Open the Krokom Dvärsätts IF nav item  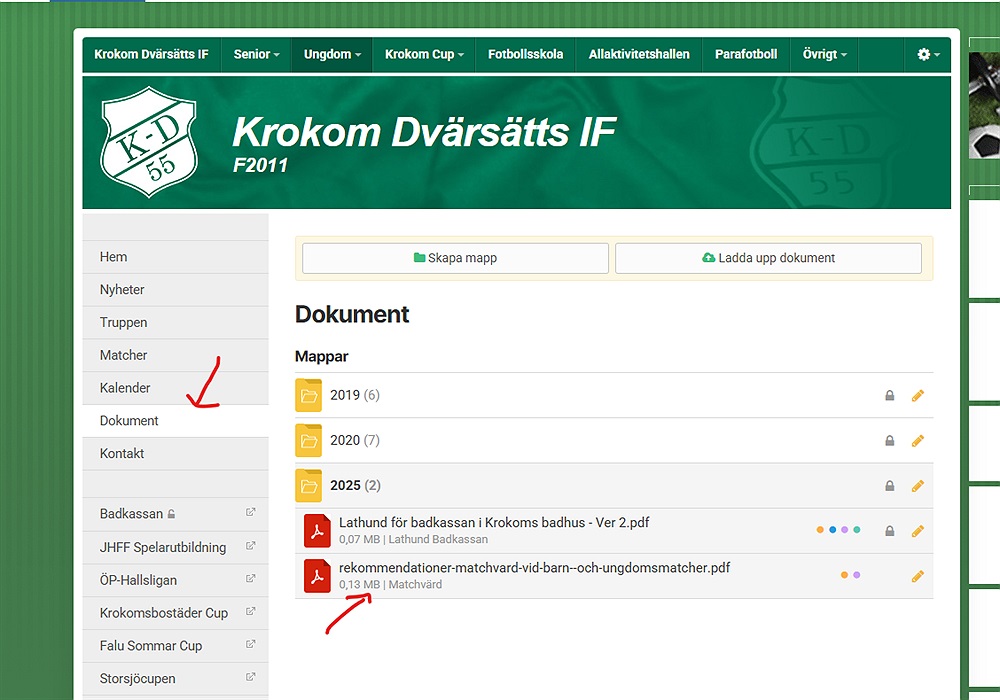[152, 54]
